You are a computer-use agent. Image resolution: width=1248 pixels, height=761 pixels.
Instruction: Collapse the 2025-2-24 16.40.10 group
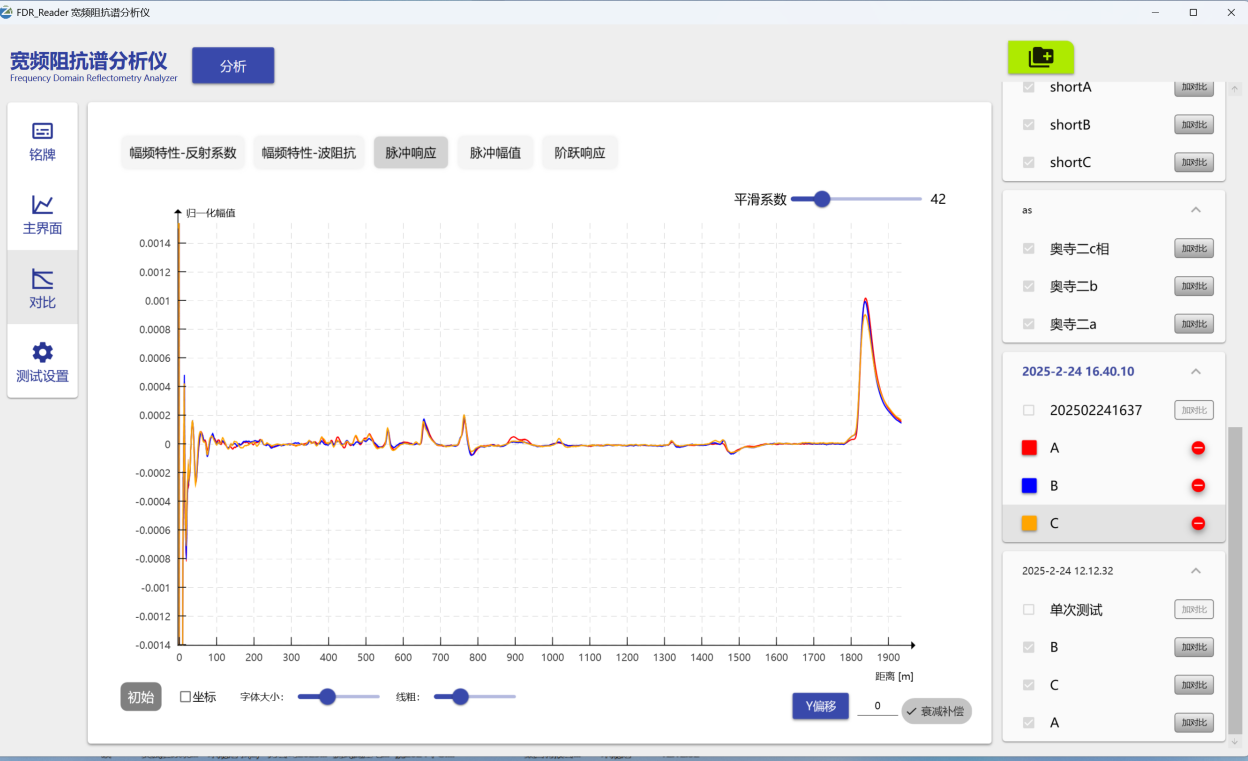coord(1194,371)
